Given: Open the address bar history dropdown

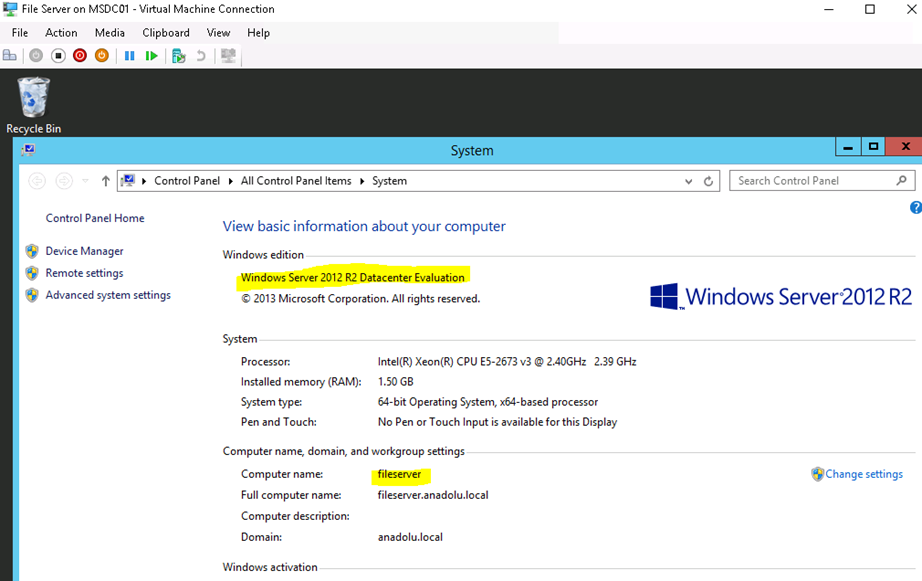Looking at the screenshot, I should (x=689, y=181).
